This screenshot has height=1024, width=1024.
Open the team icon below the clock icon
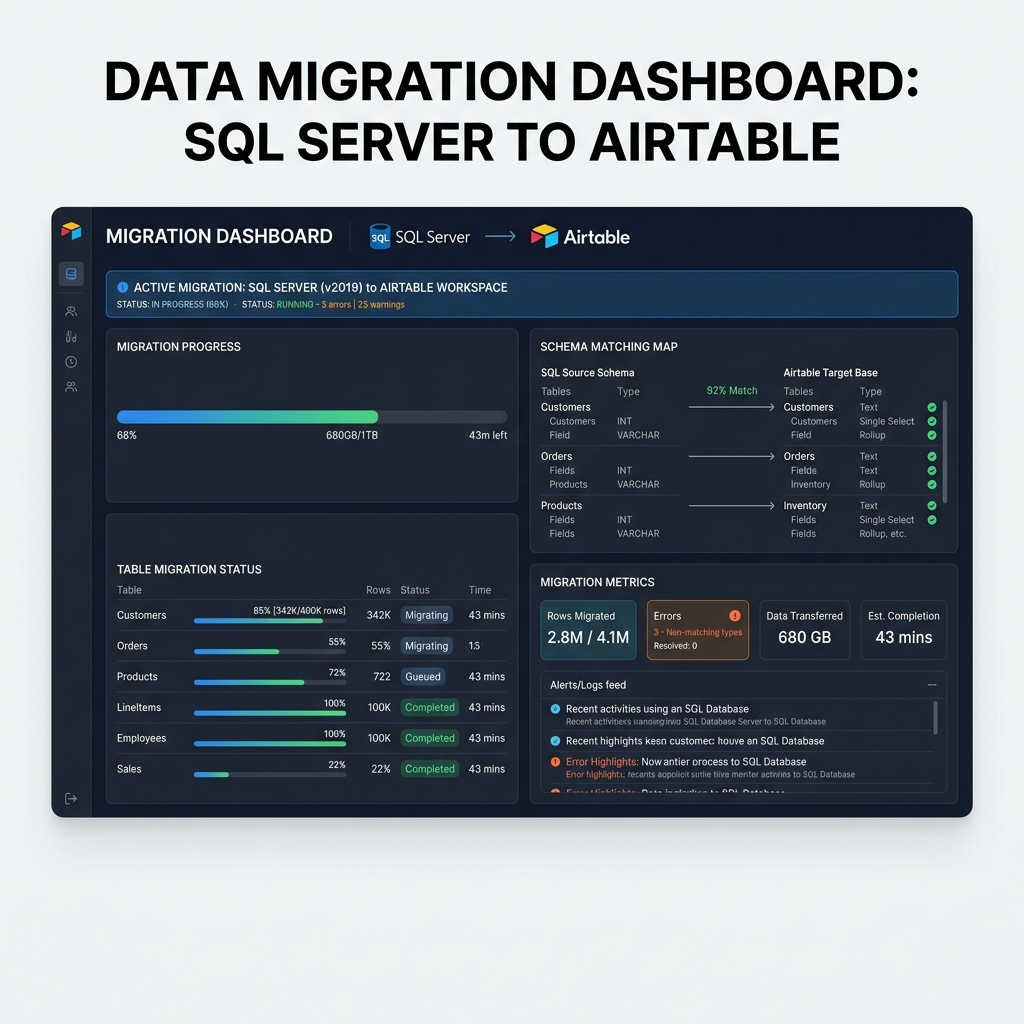[71, 387]
